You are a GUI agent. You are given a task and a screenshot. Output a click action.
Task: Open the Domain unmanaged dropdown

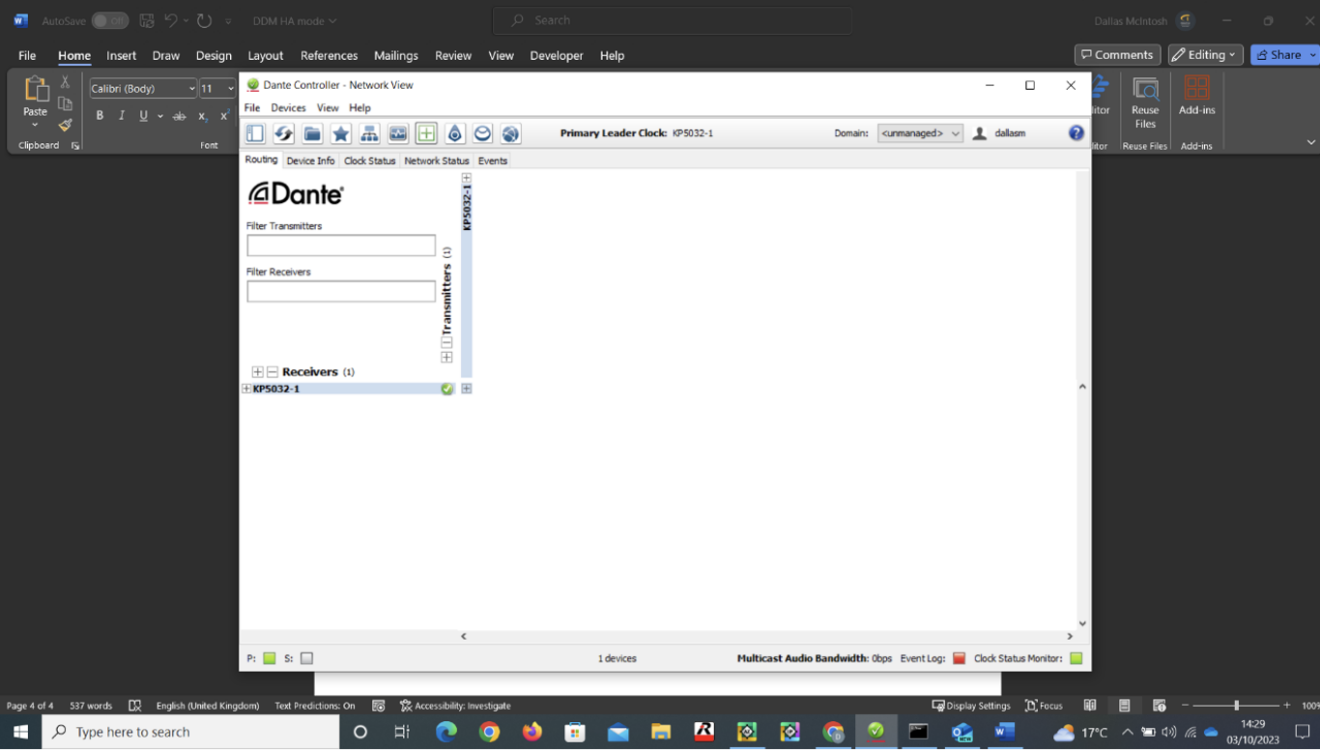point(919,132)
